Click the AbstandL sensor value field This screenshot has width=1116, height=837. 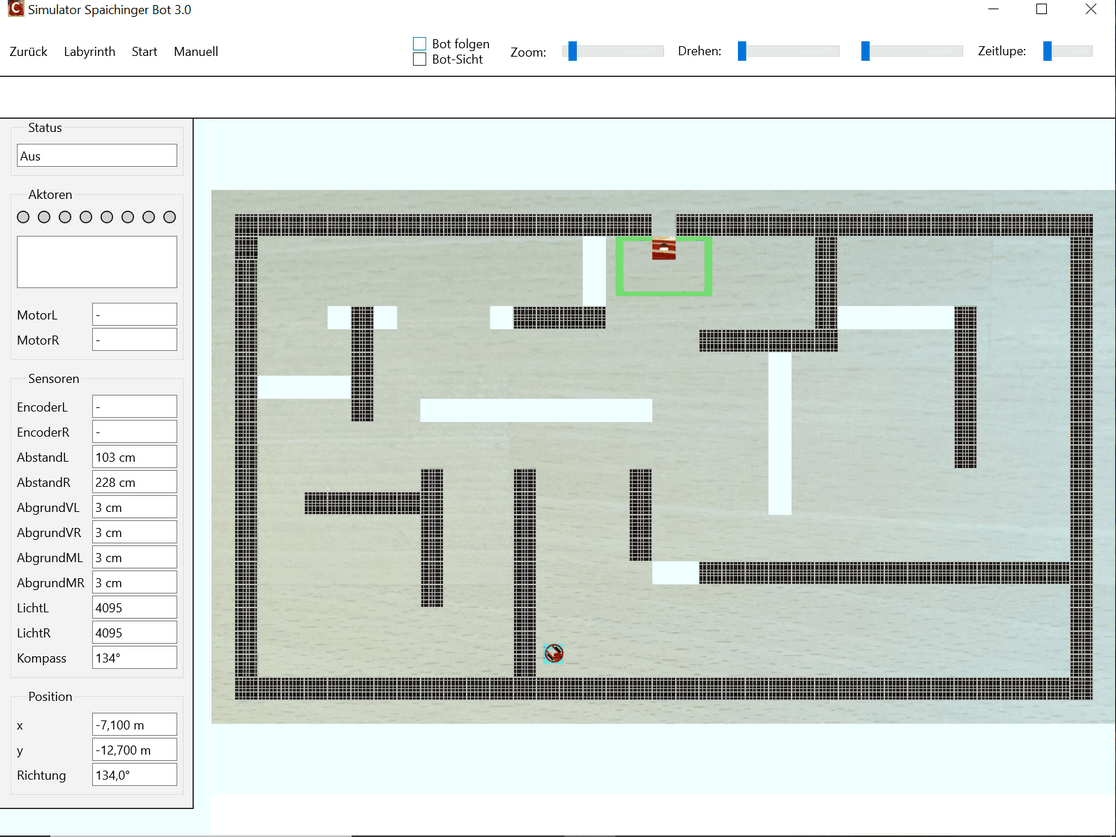point(134,457)
